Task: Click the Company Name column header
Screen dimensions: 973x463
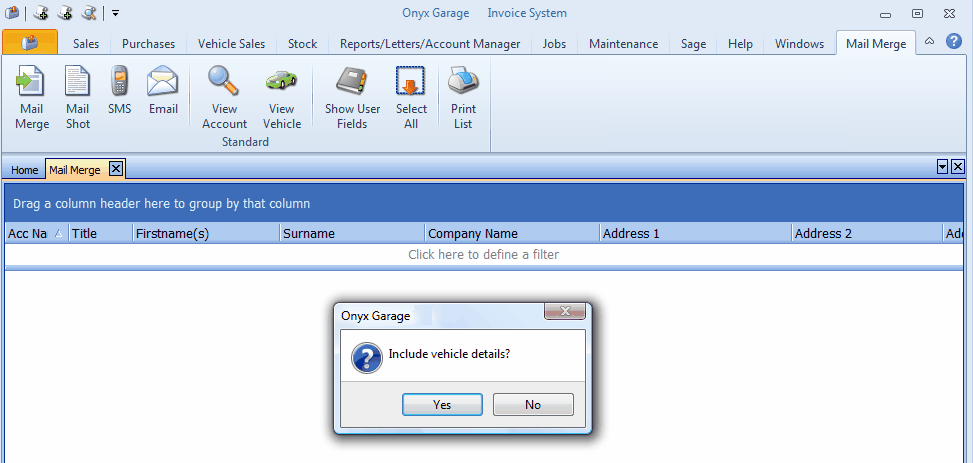Action: point(512,233)
